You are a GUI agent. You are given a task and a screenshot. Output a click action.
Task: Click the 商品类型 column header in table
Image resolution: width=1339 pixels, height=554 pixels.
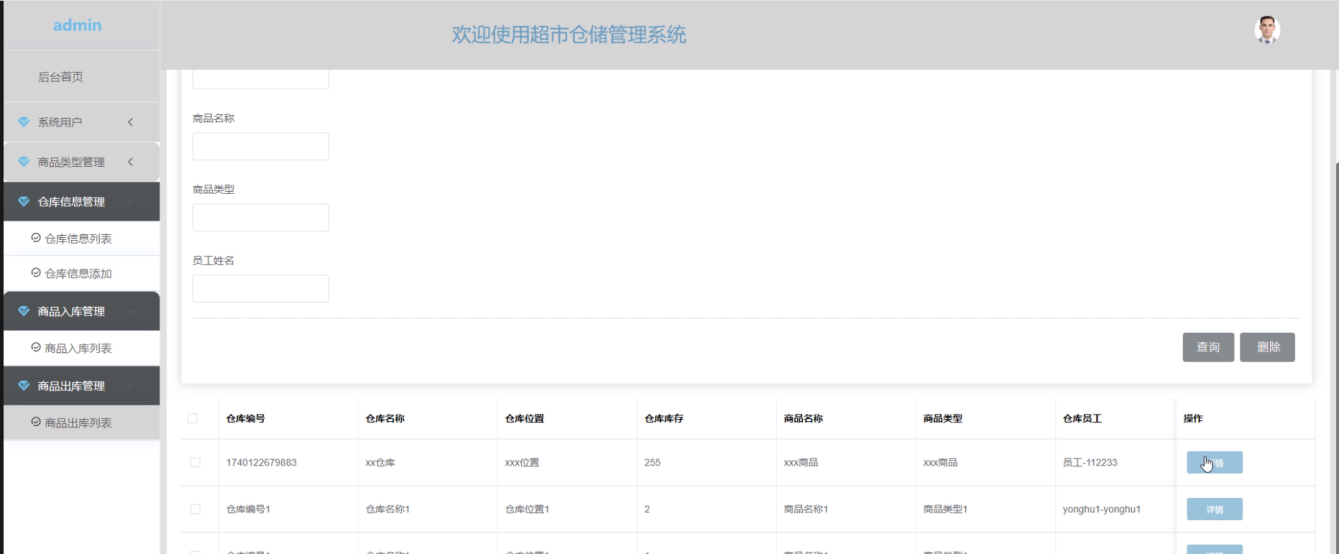pyautogui.click(x=943, y=419)
